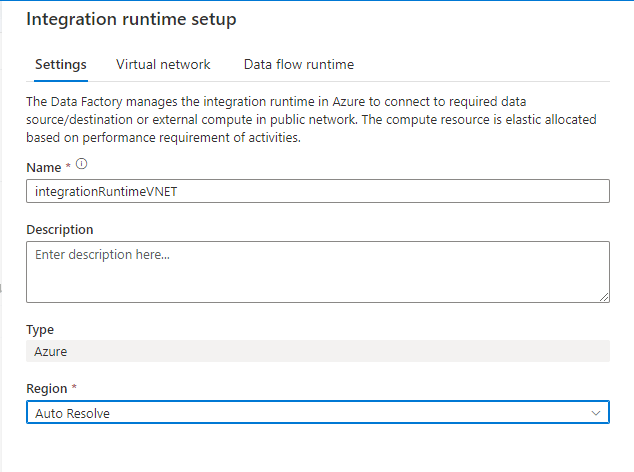Click the Type label
Viewport: 634px width, 472px height.
40,330
